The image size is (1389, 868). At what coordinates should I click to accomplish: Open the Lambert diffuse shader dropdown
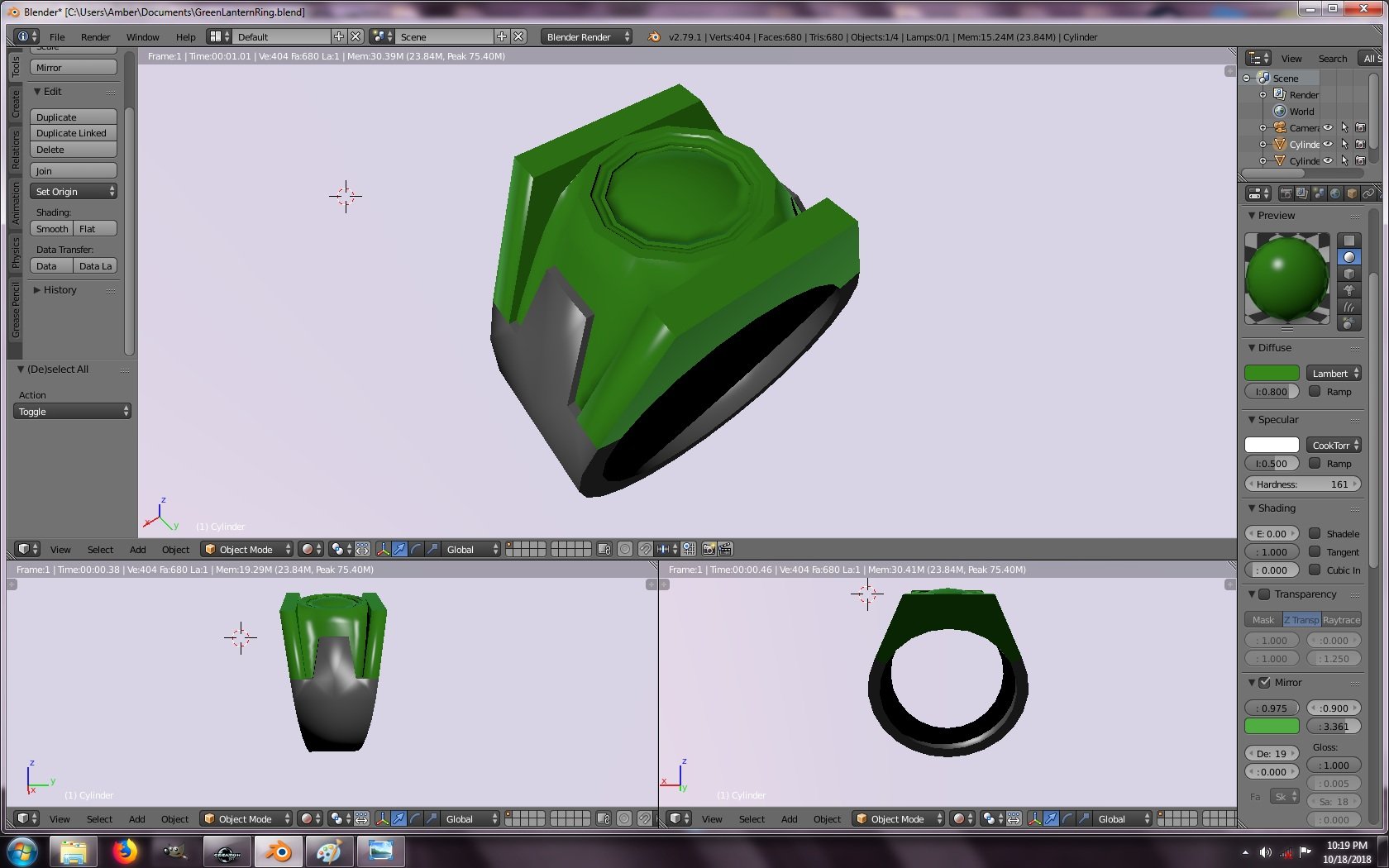[x=1334, y=374]
